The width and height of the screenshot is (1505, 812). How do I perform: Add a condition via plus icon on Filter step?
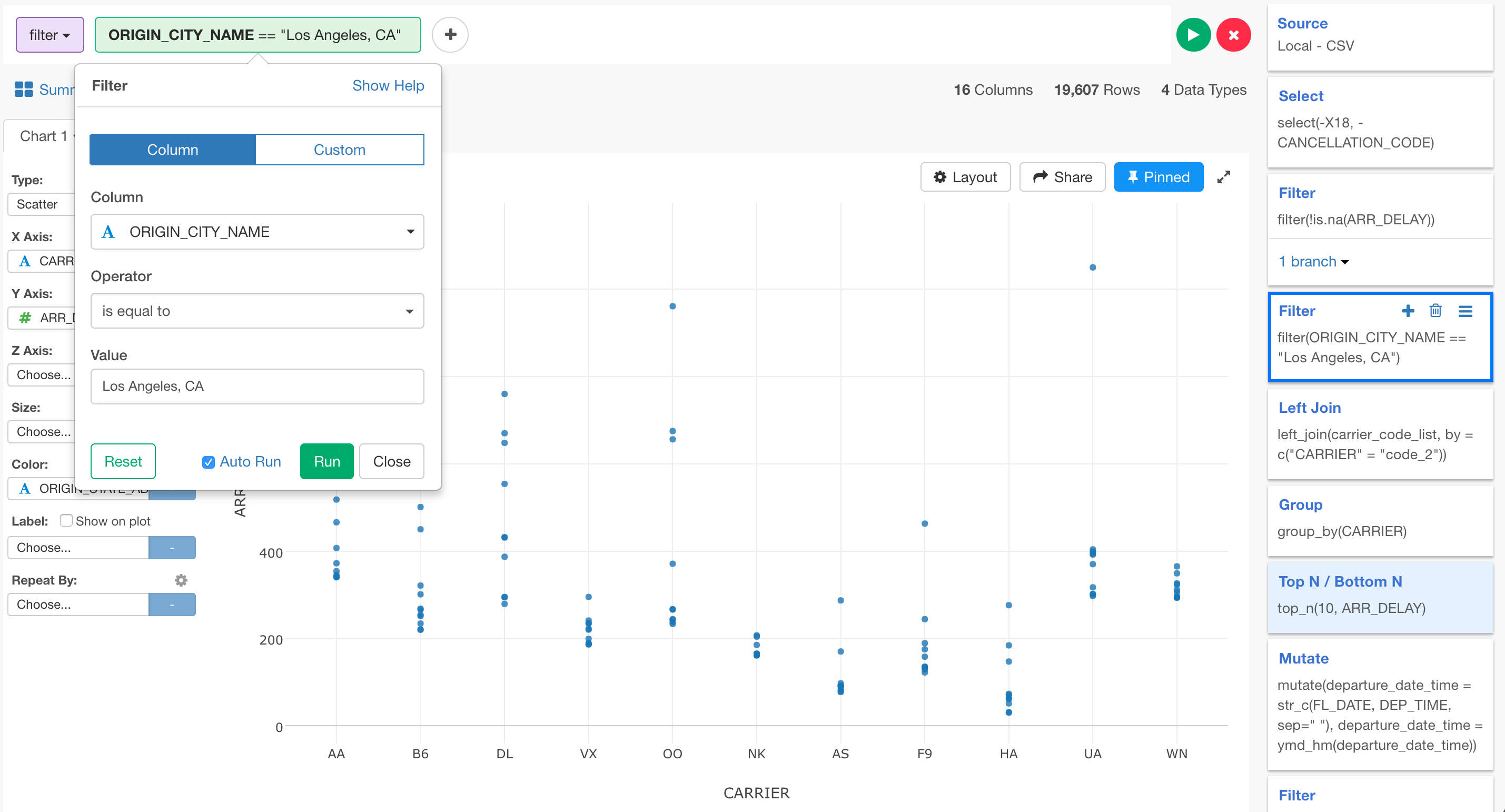click(1408, 311)
